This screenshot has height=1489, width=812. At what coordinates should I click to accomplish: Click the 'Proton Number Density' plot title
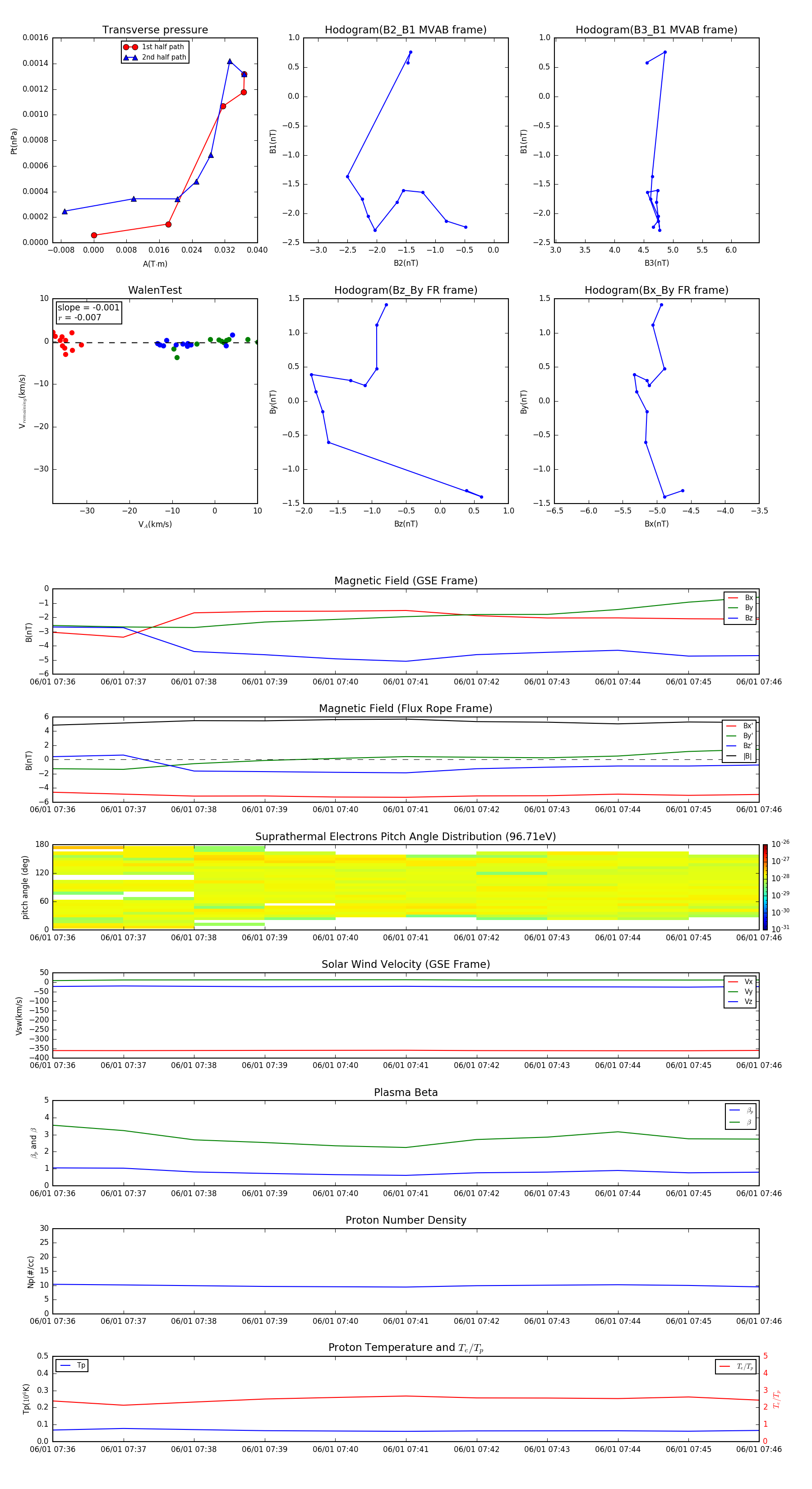[x=406, y=1220]
